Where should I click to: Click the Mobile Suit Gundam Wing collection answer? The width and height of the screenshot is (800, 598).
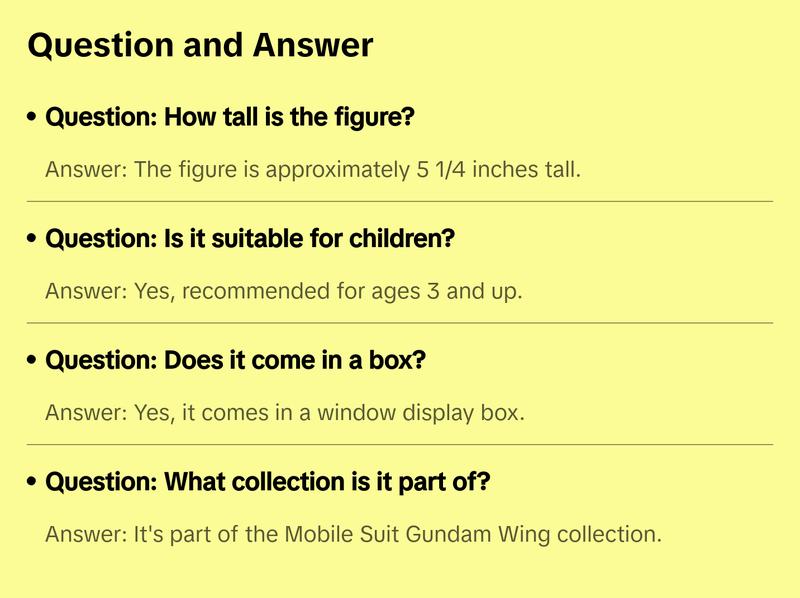(353, 534)
